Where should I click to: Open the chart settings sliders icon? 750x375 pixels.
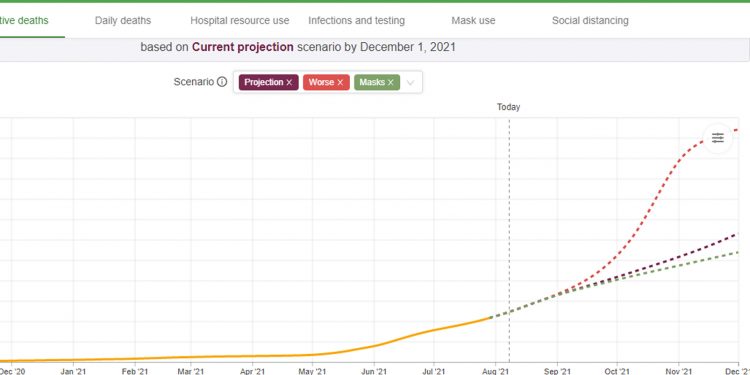pos(717,139)
